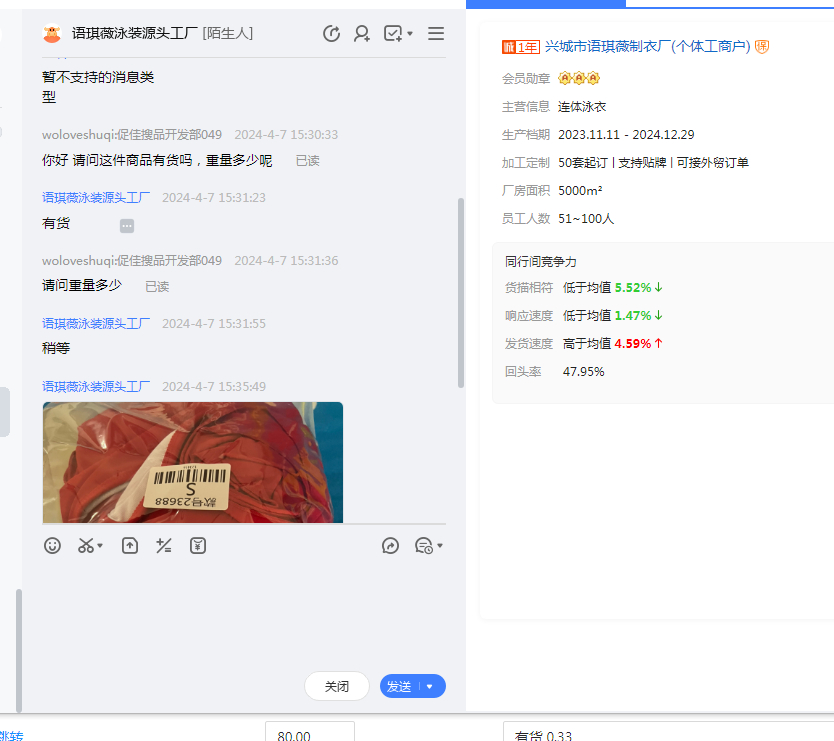834x741 pixels.
Task: Click the refresh/history clock icon in header
Action: click(x=332, y=34)
